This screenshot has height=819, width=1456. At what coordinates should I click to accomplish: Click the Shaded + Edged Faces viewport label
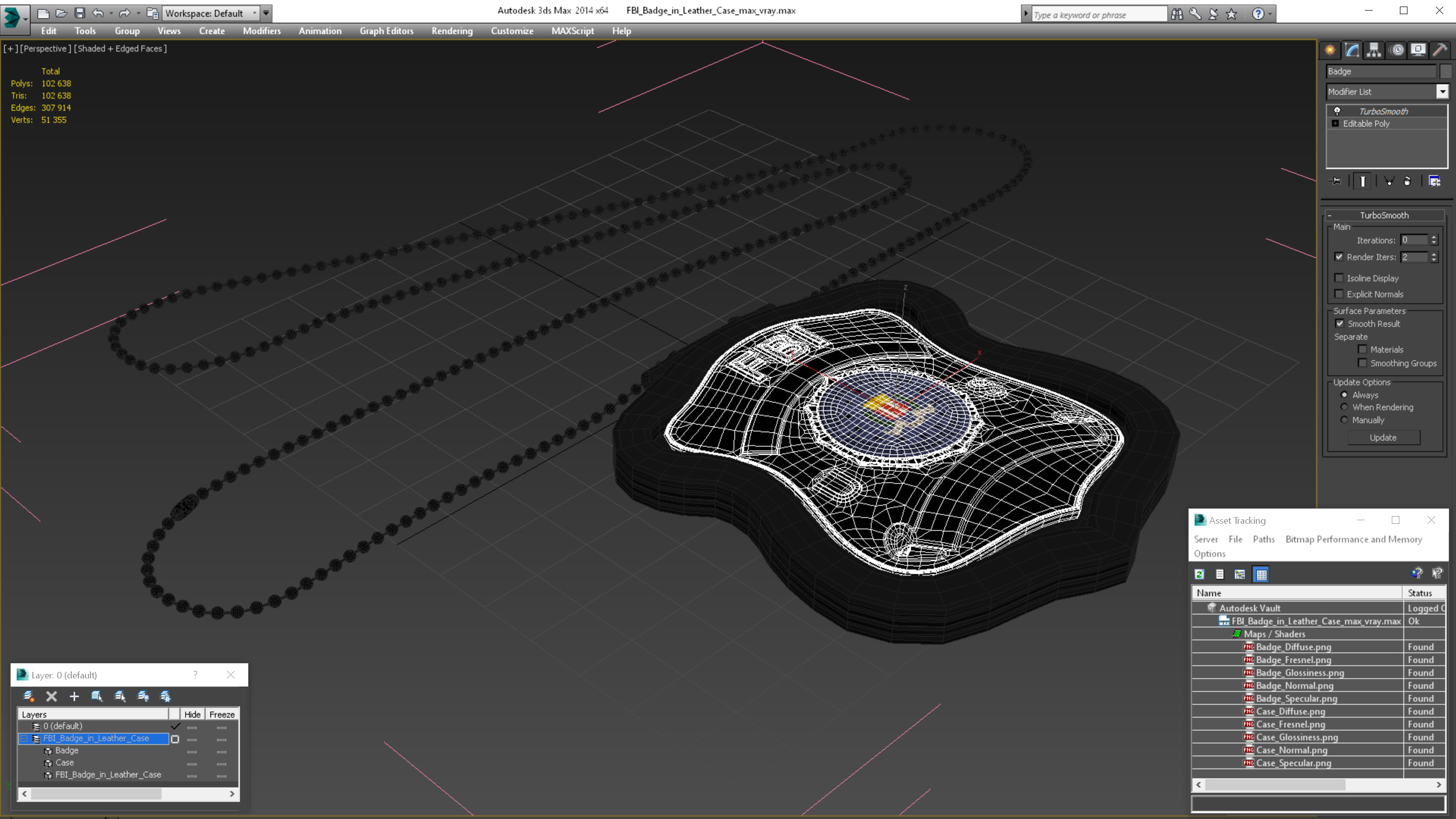[x=121, y=49]
